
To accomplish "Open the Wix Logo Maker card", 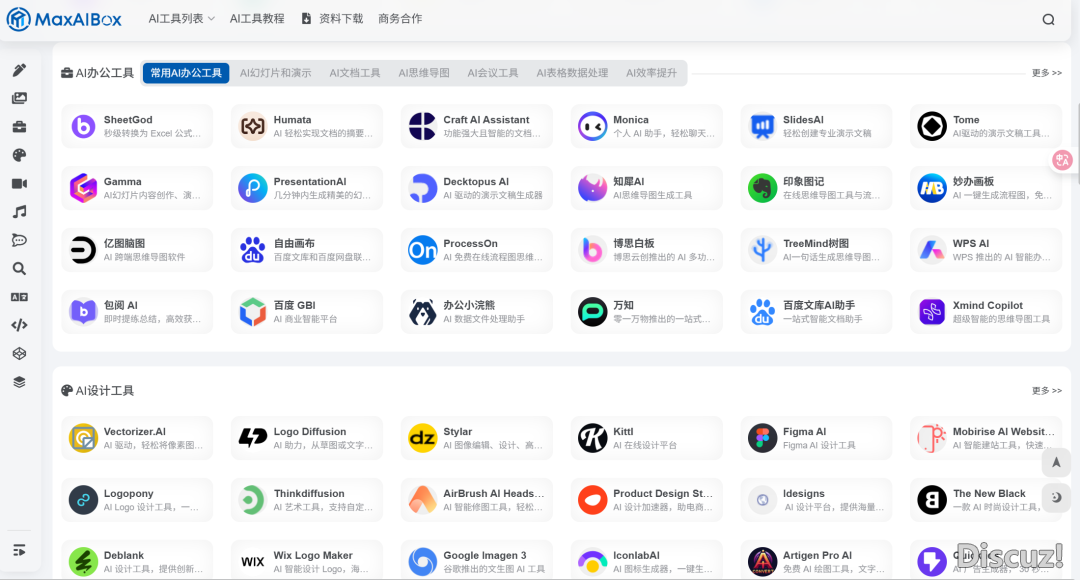I will click(x=307, y=561).
